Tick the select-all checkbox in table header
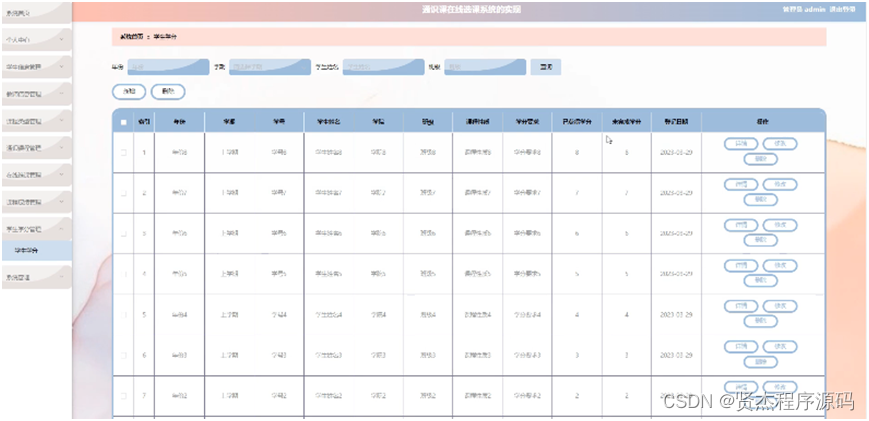This screenshot has width=869, height=421. coord(124,122)
